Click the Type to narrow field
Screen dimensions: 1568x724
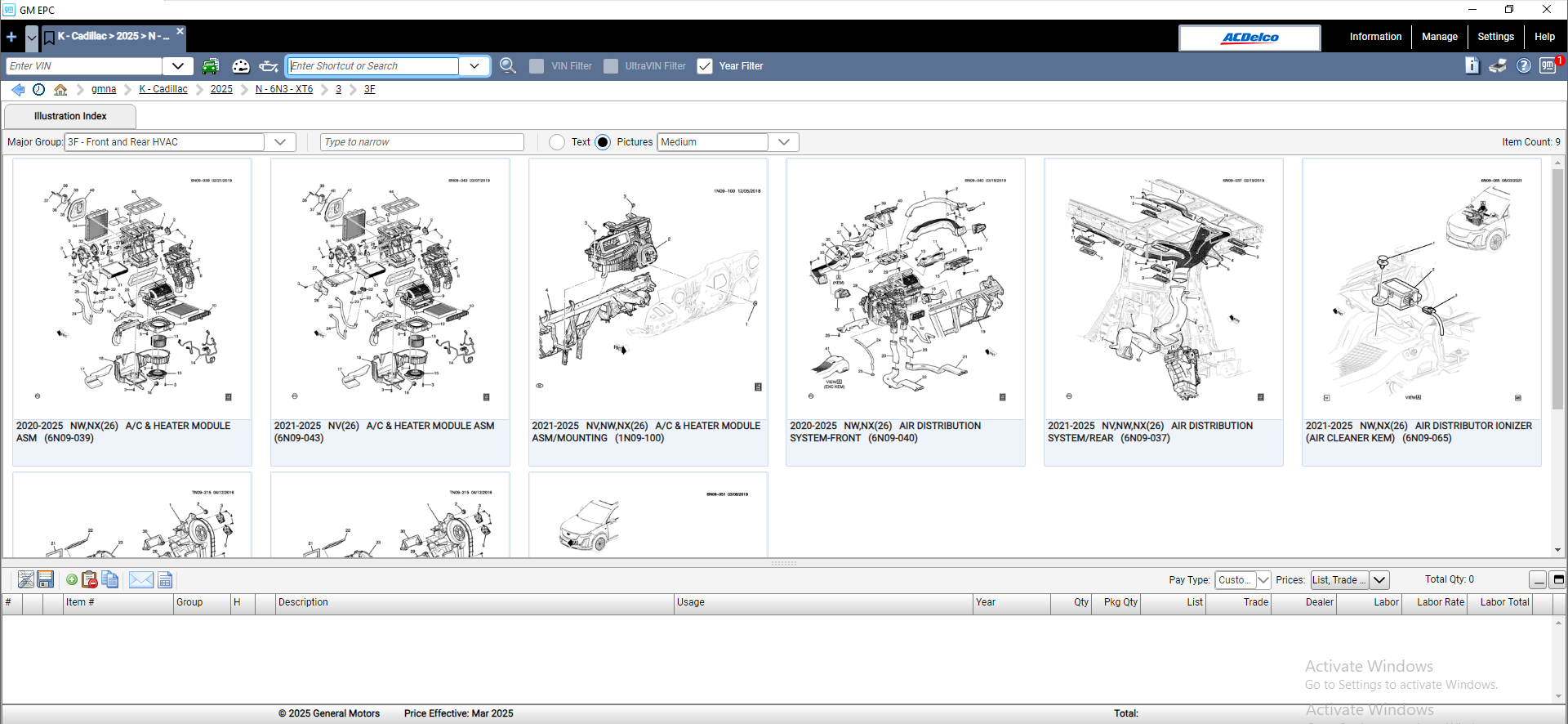pyautogui.click(x=422, y=142)
